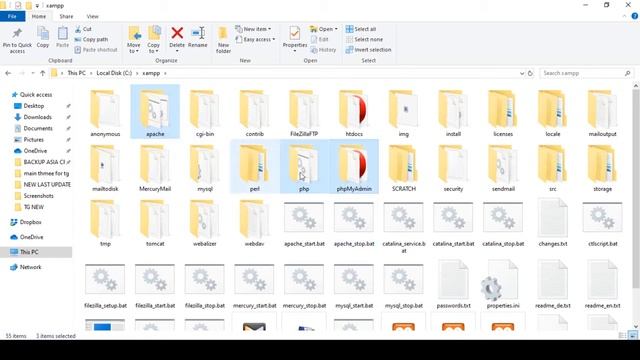Open Documents in the navigation pane
Image resolution: width=640 pixels, height=360 pixels.
pos(38,128)
